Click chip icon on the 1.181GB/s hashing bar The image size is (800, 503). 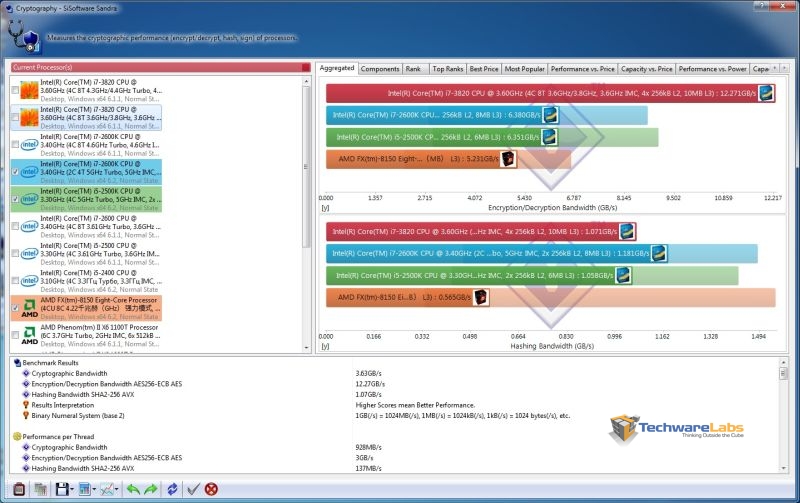659,253
